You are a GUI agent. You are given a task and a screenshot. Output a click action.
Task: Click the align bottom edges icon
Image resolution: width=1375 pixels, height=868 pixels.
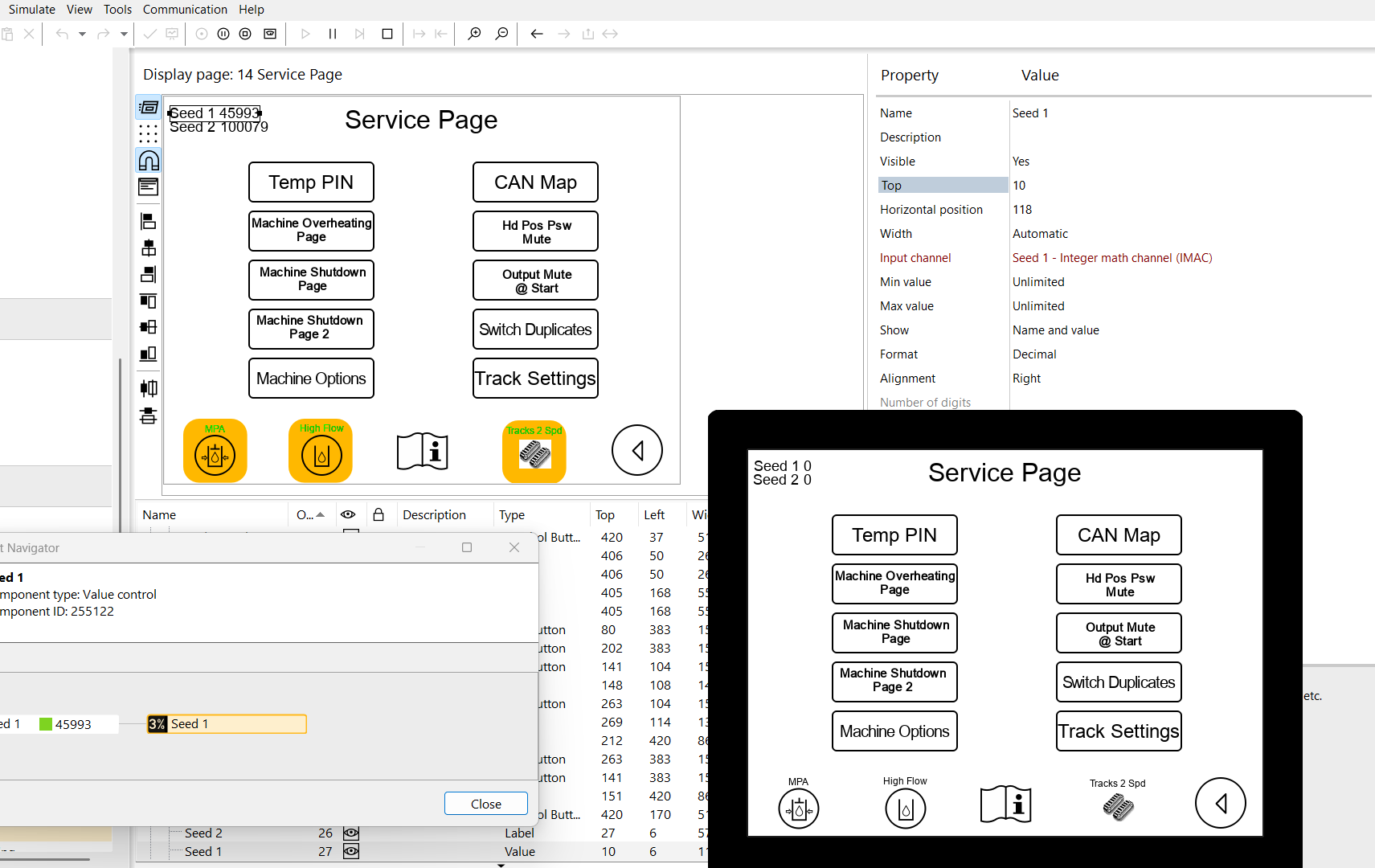click(149, 354)
